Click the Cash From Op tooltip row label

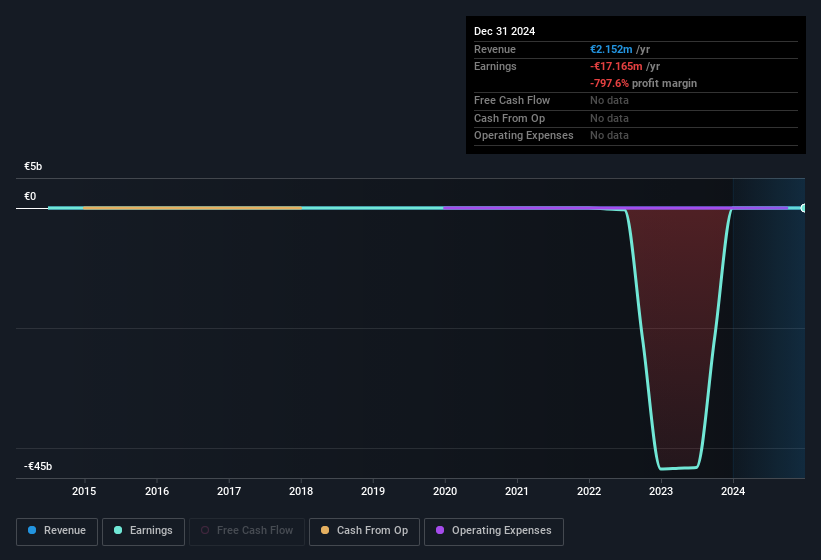[509, 118]
